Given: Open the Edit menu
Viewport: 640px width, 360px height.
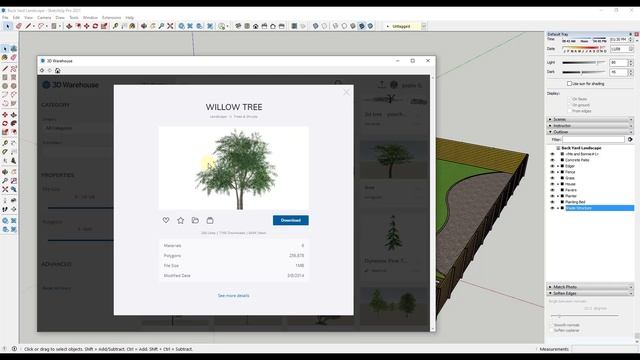Looking at the screenshot, I should click(16, 18).
